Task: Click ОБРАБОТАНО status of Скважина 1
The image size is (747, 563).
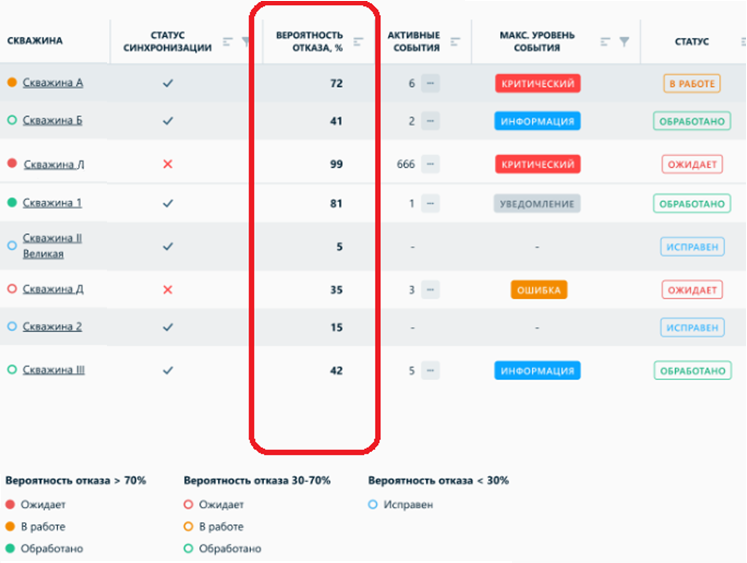Action: point(692,204)
